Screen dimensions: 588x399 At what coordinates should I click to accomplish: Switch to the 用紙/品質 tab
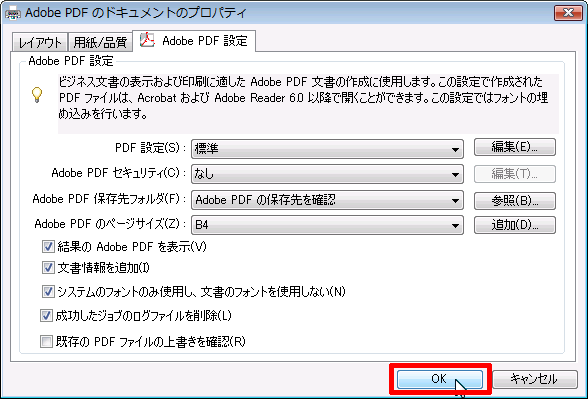point(100,42)
